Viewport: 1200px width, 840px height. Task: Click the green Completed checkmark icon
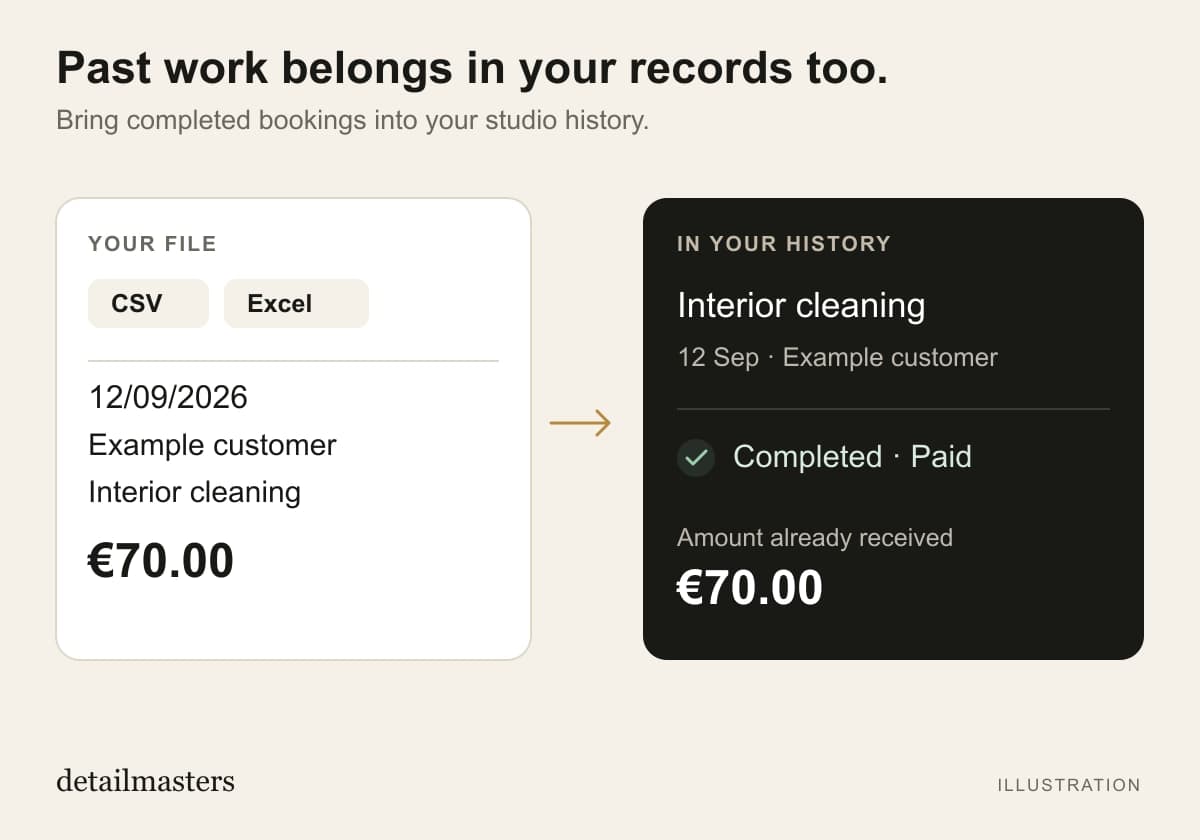[696, 458]
